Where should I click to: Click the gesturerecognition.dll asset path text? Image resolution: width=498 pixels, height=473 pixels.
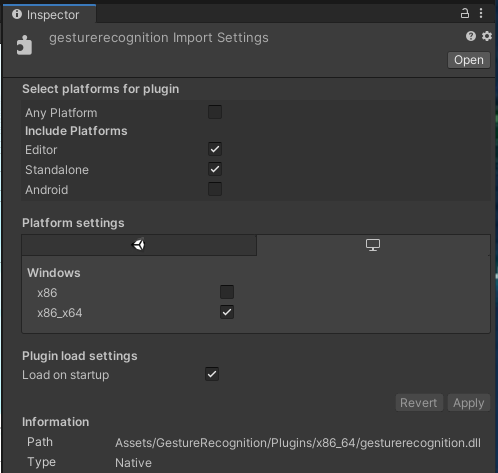click(298, 443)
